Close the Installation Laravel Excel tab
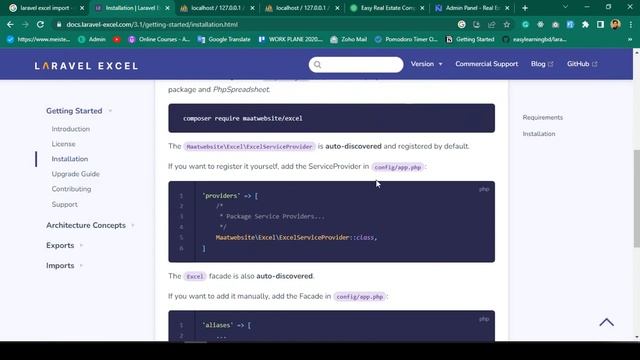This screenshot has height=360, width=640. tap(167, 8)
